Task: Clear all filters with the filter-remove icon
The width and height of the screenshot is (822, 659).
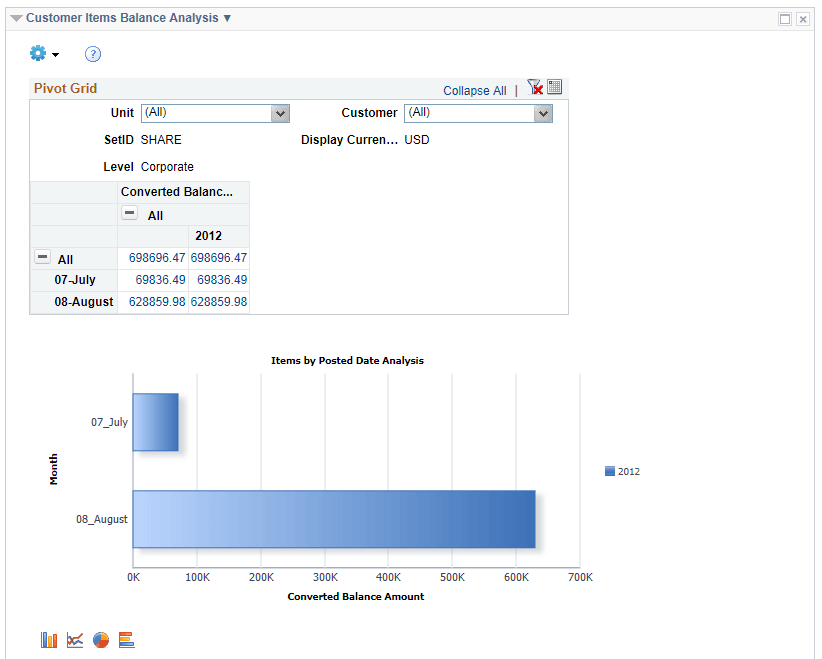Action: point(534,87)
